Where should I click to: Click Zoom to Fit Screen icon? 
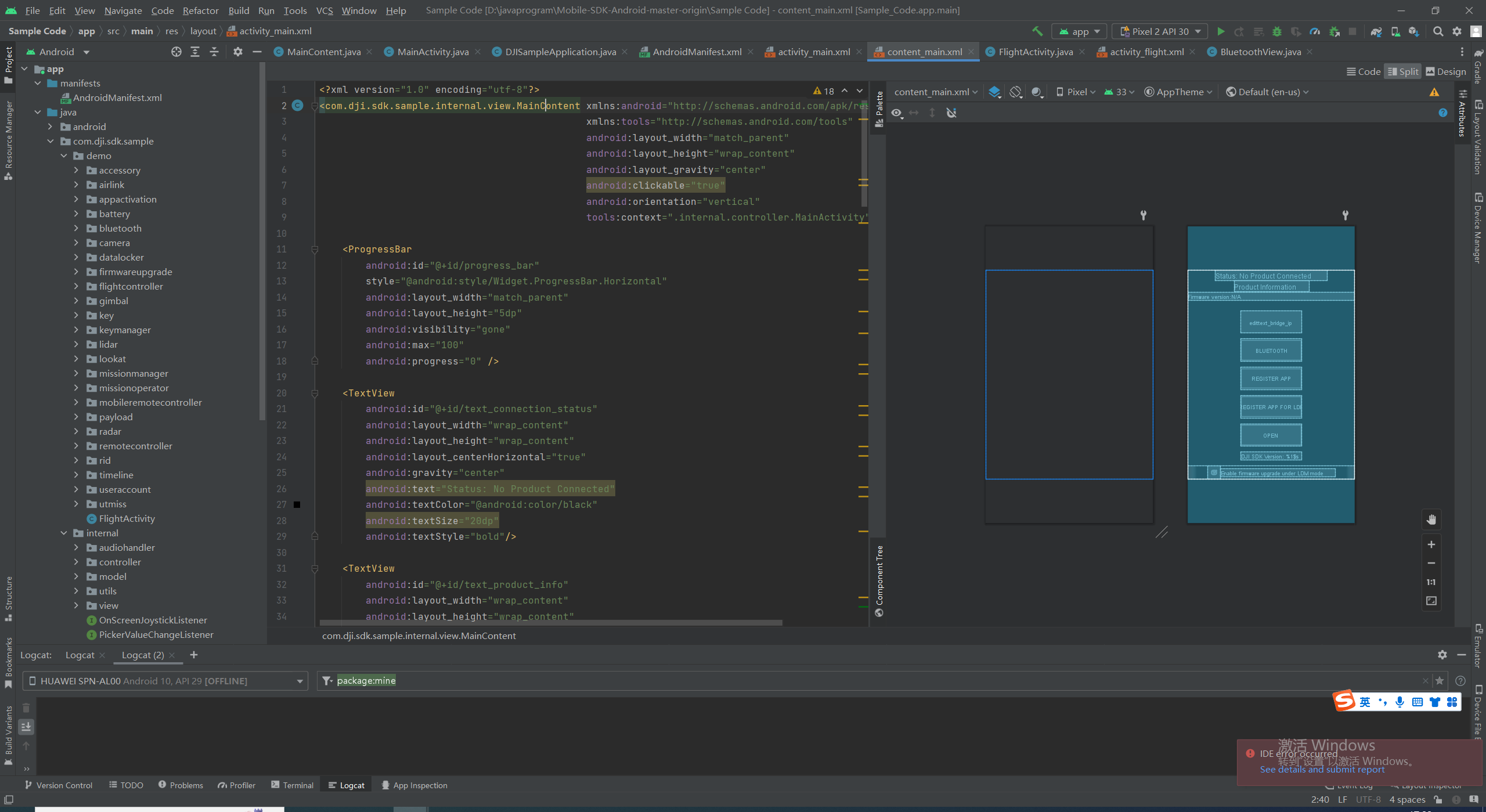(x=1431, y=601)
